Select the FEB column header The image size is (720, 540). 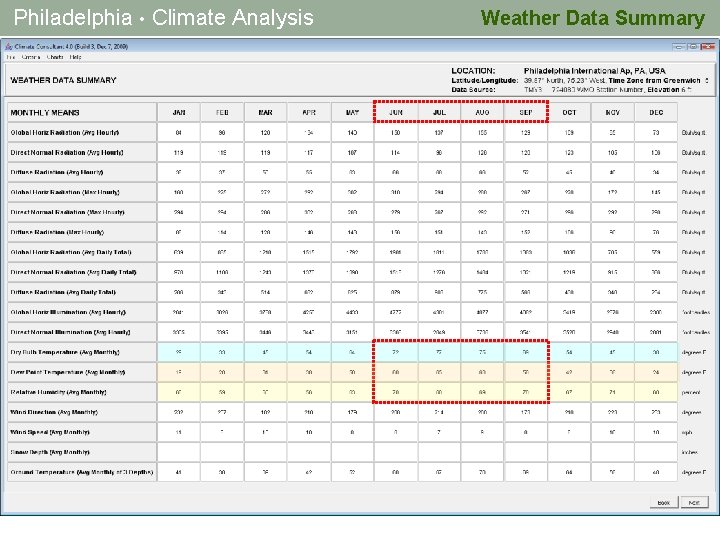(x=222, y=112)
